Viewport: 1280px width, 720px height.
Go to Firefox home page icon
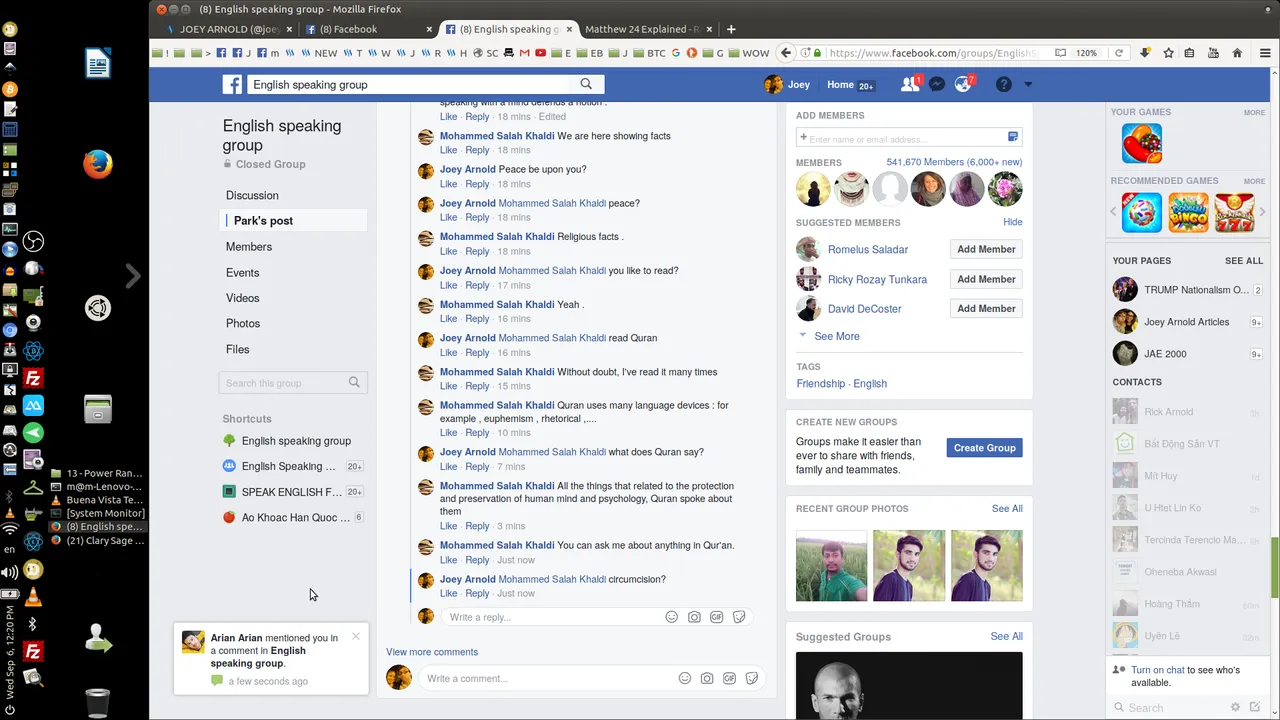point(1237,53)
